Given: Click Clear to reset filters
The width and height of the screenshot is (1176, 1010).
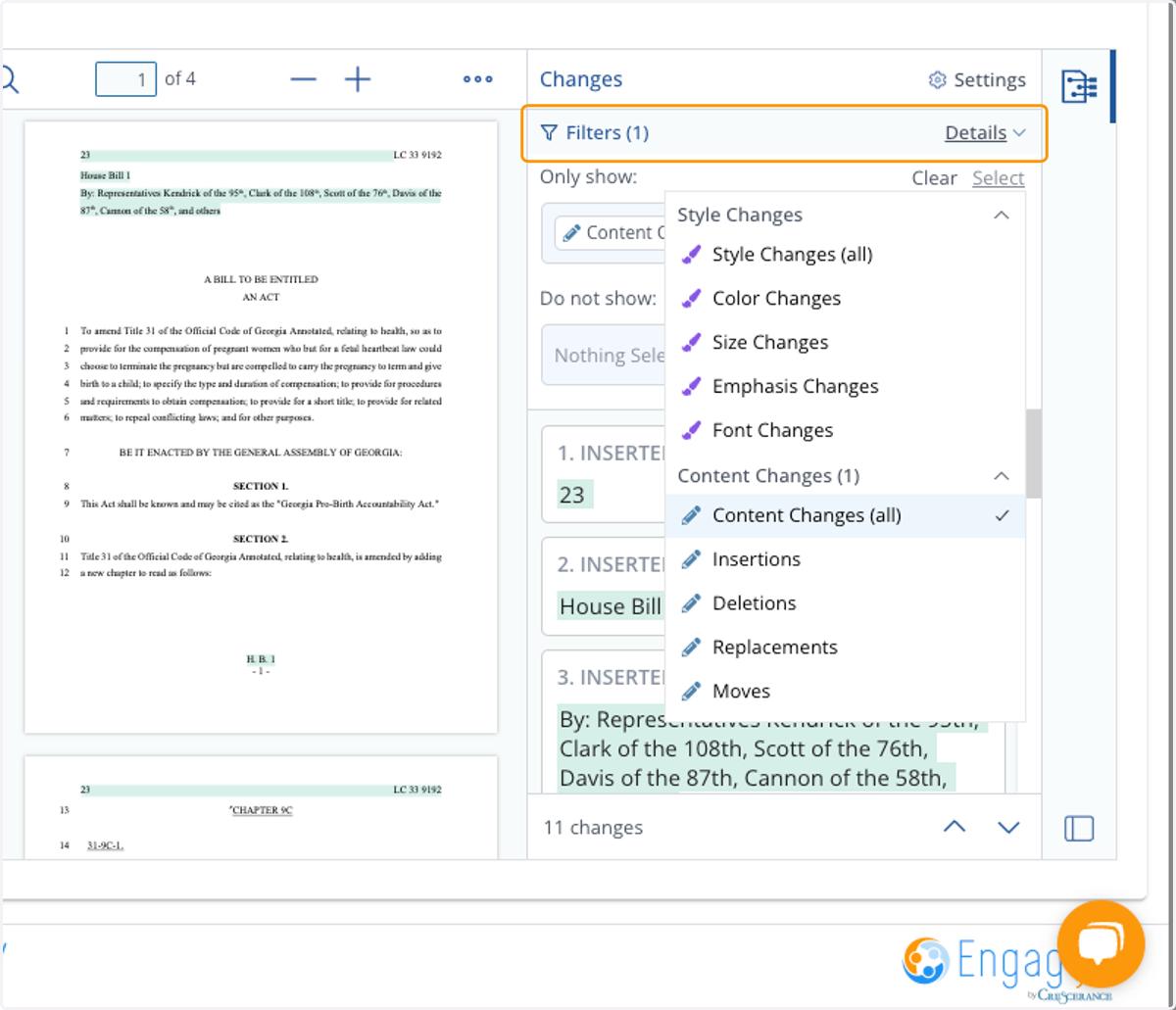Looking at the screenshot, I should point(934,178).
